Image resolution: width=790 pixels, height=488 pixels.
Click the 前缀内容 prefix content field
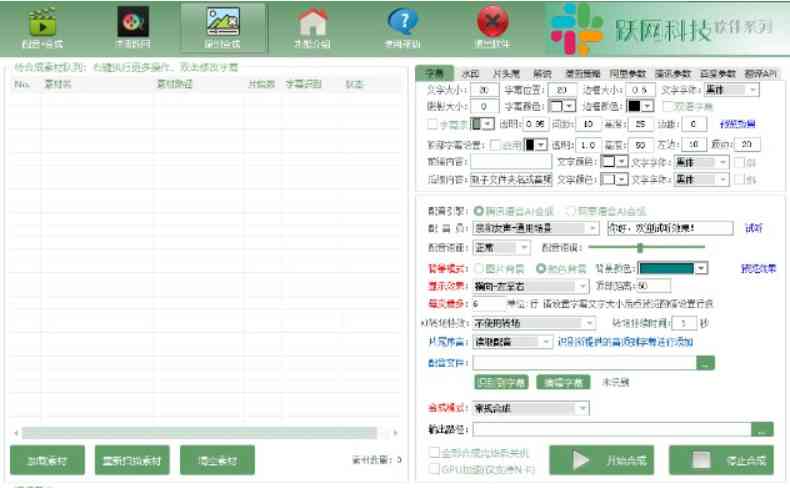point(511,162)
